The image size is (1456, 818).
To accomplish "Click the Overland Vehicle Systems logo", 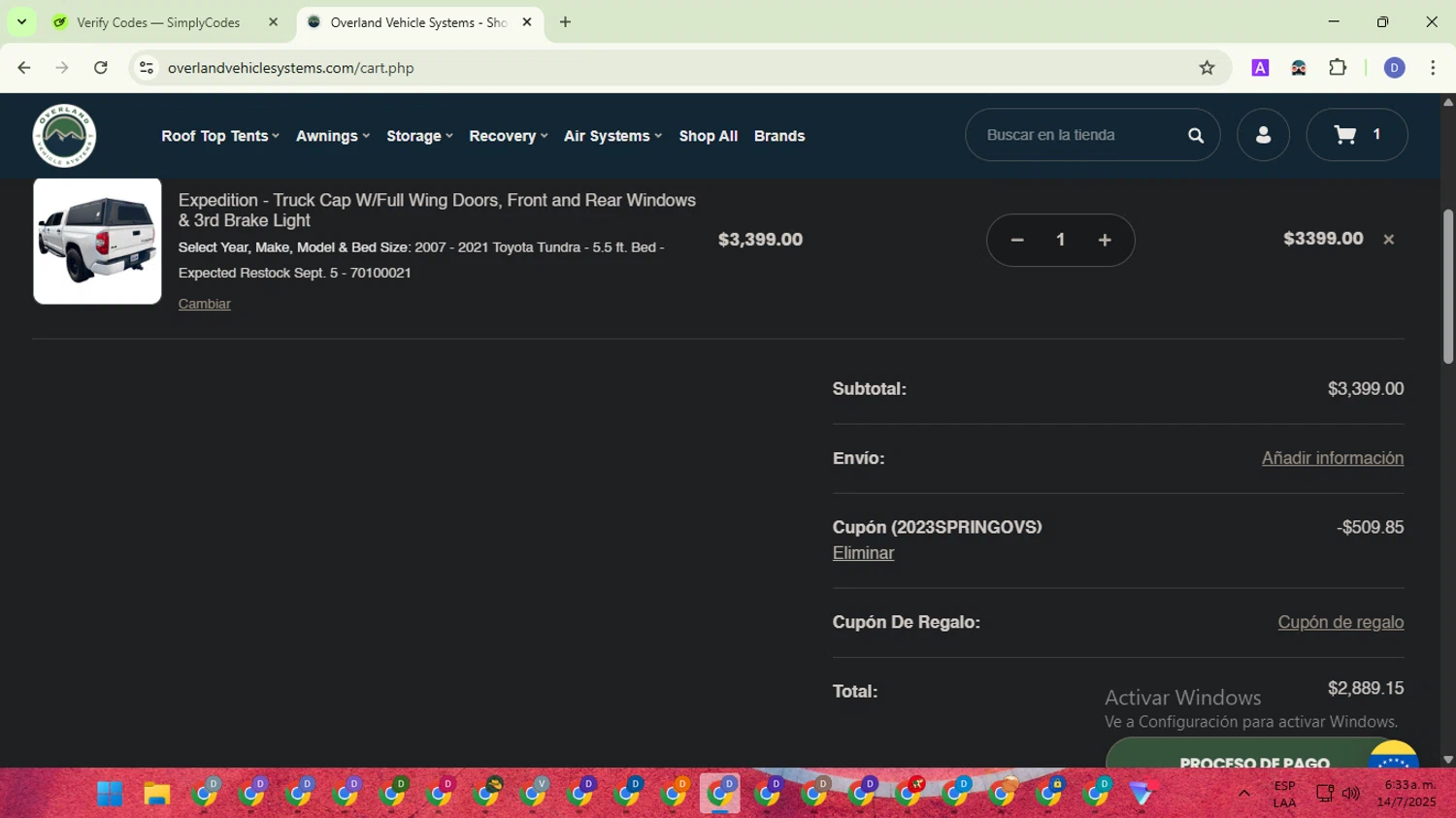I will click(x=64, y=136).
